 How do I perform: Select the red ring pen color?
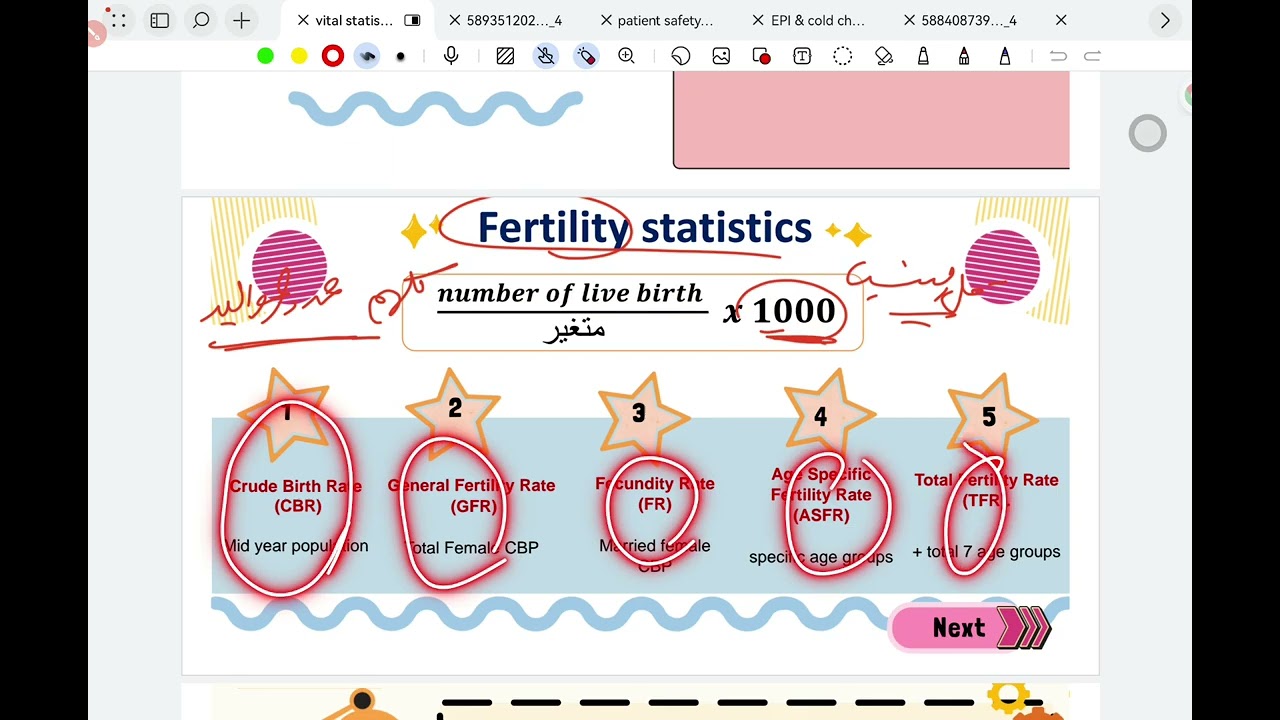click(x=333, y=56)
